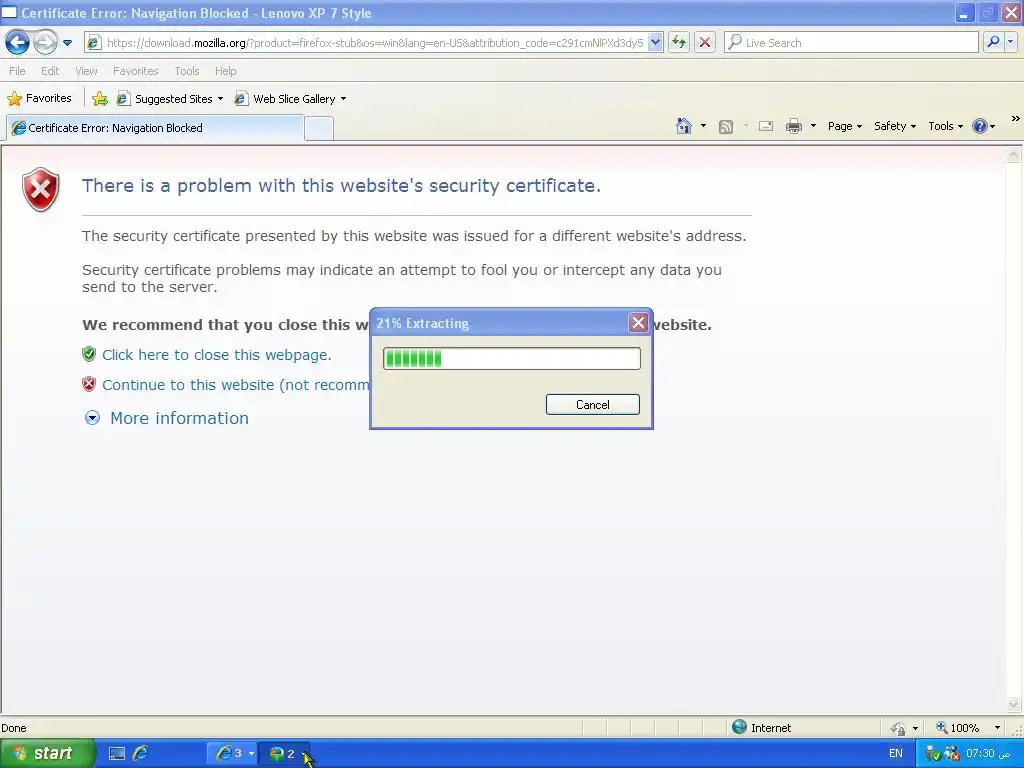Click the Forward navigation arrow

tap(45, 43)
